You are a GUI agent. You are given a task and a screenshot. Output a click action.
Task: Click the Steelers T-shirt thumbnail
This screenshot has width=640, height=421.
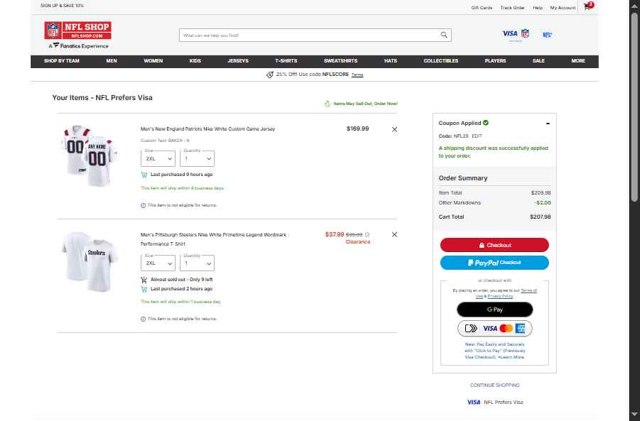click(90, 262)
